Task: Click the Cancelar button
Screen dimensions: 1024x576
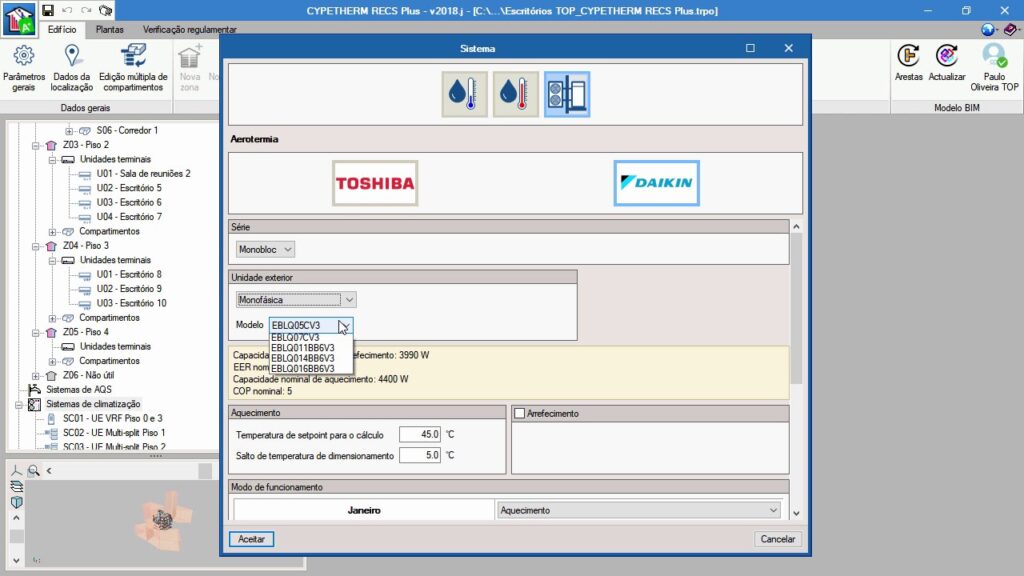Action: (777, 539)
